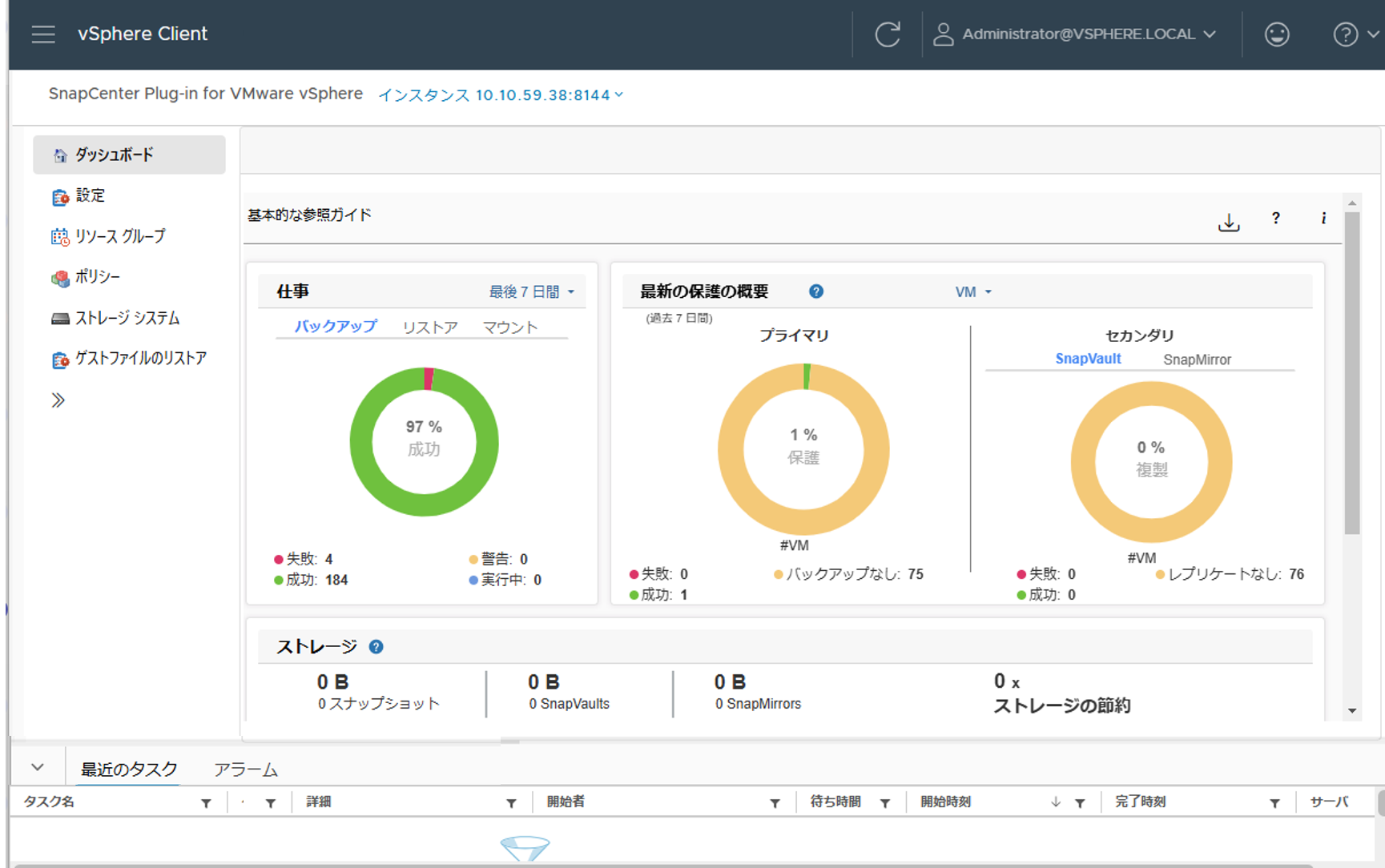Click the リソース グループ sidebar icon
Image resolution: width=1385 pixels, height=868 pixels.
60,237
